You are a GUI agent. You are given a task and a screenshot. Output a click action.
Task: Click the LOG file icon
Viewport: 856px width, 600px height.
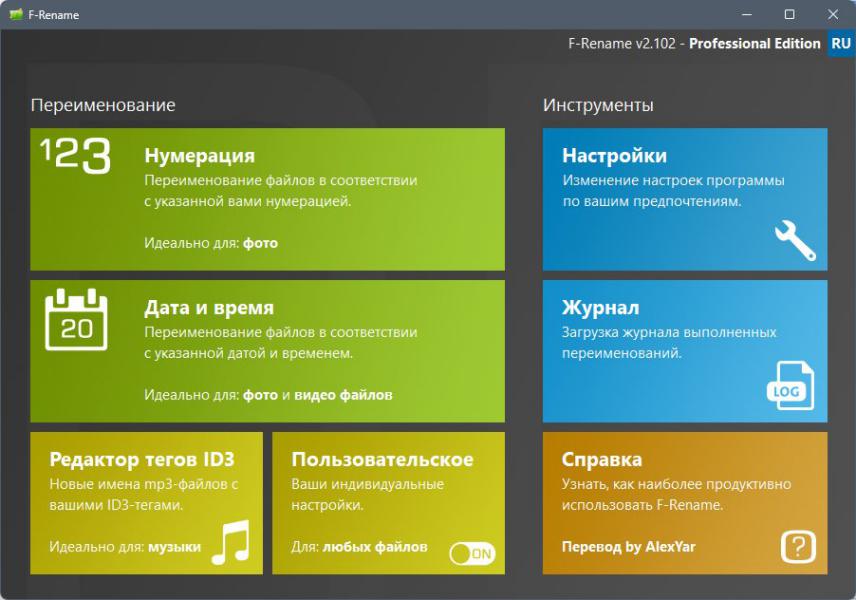click(790, 385)
